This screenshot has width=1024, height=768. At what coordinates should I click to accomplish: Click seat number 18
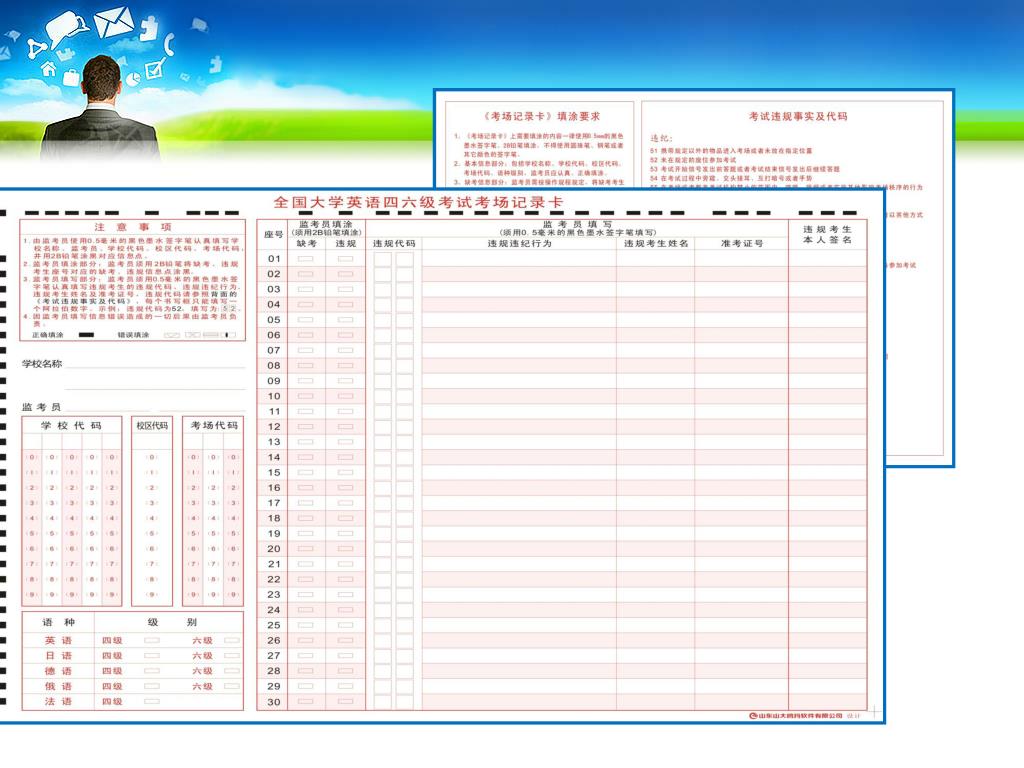274,519
